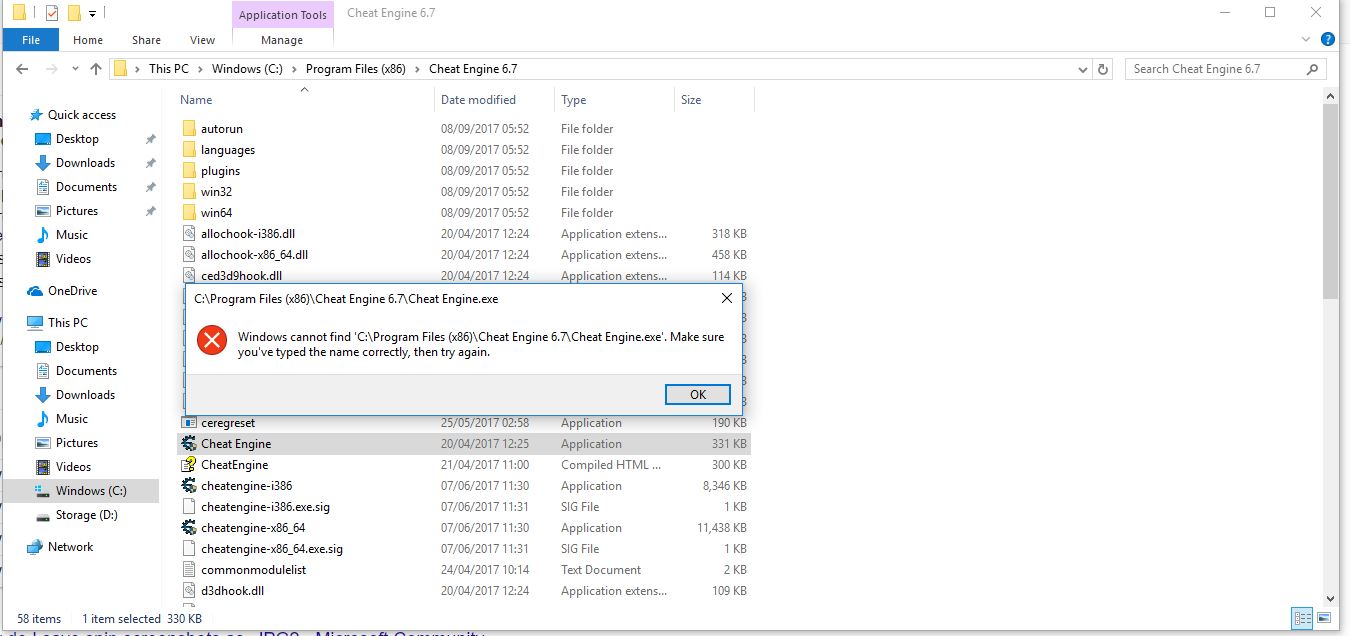Click the Help question mark icon
Screen dimensions: 1350x636
(x=1328, y=40)
